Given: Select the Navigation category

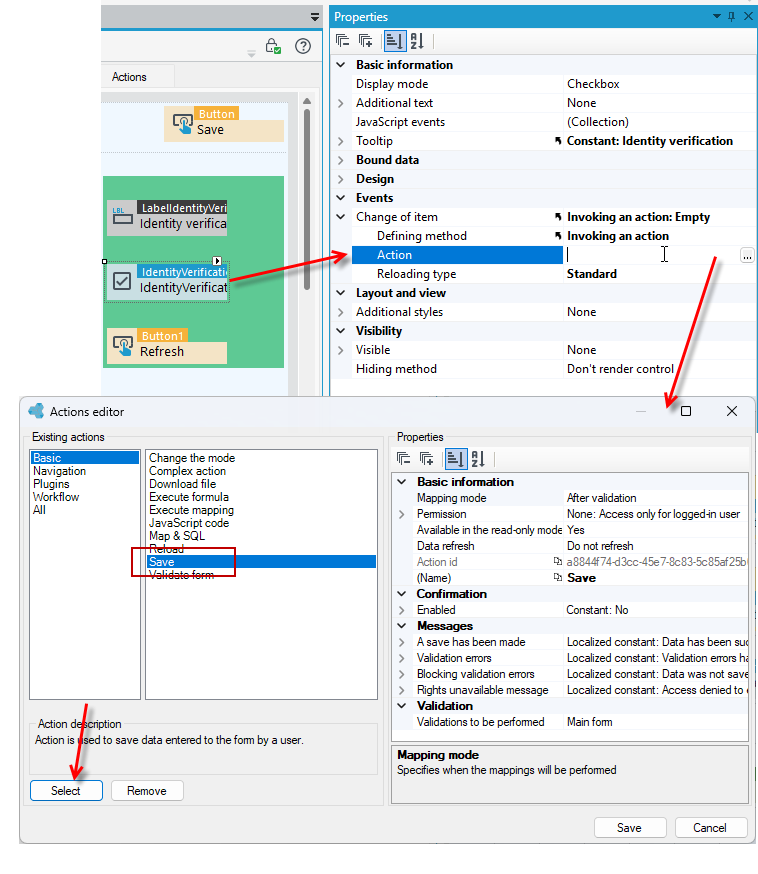Looking at the screenshot, I should pyautogui.click(x=59, y=471).
